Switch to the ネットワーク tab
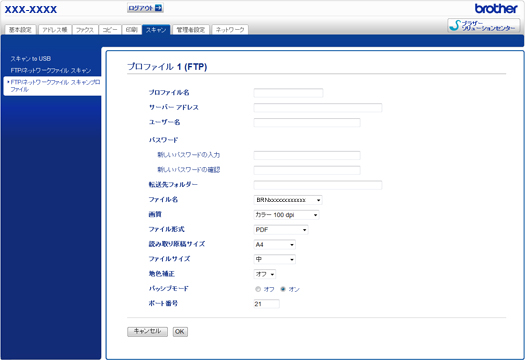 click(x=230, y=30)
